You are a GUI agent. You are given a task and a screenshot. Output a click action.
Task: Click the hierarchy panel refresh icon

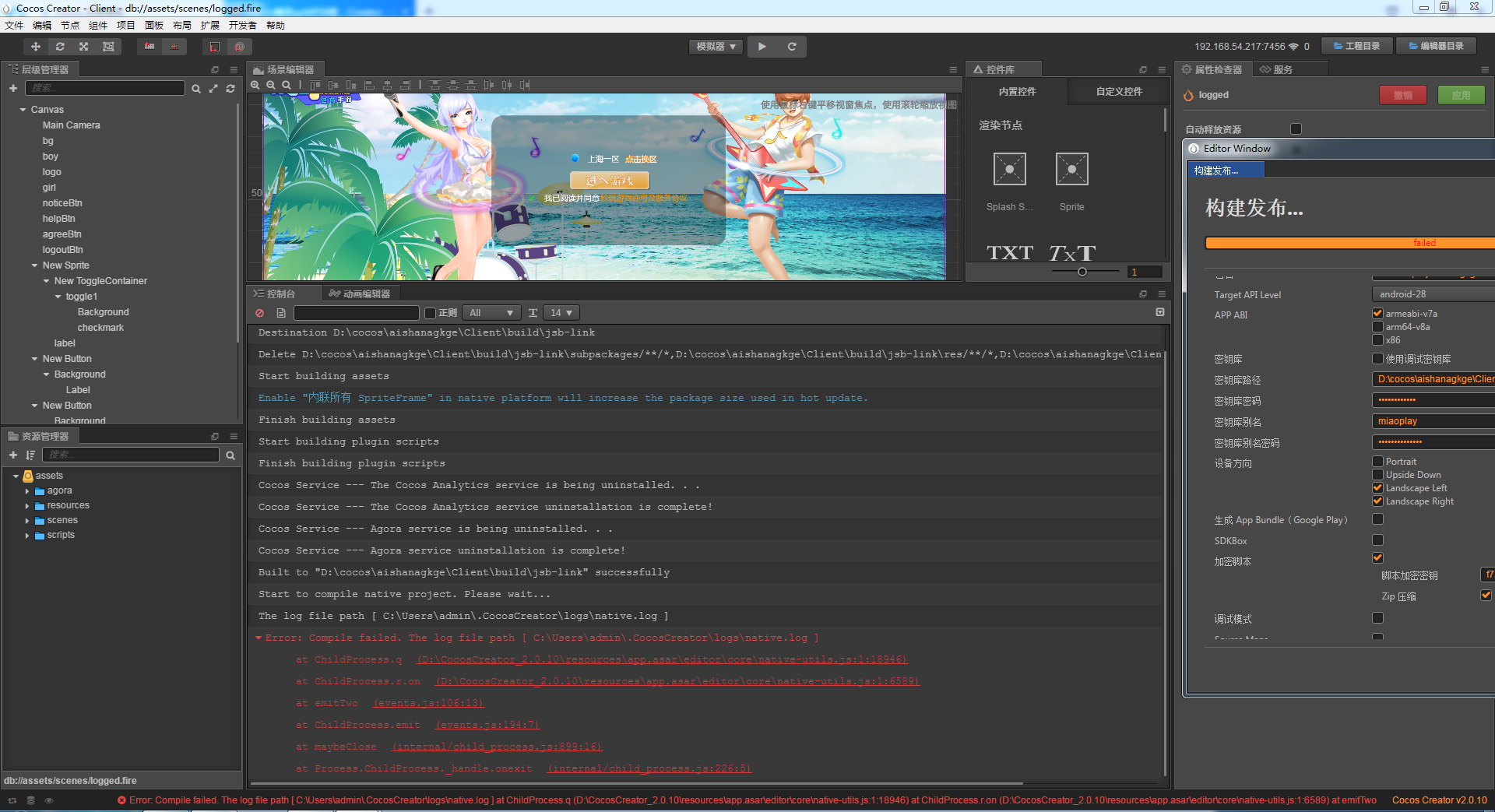pos(230,88)
